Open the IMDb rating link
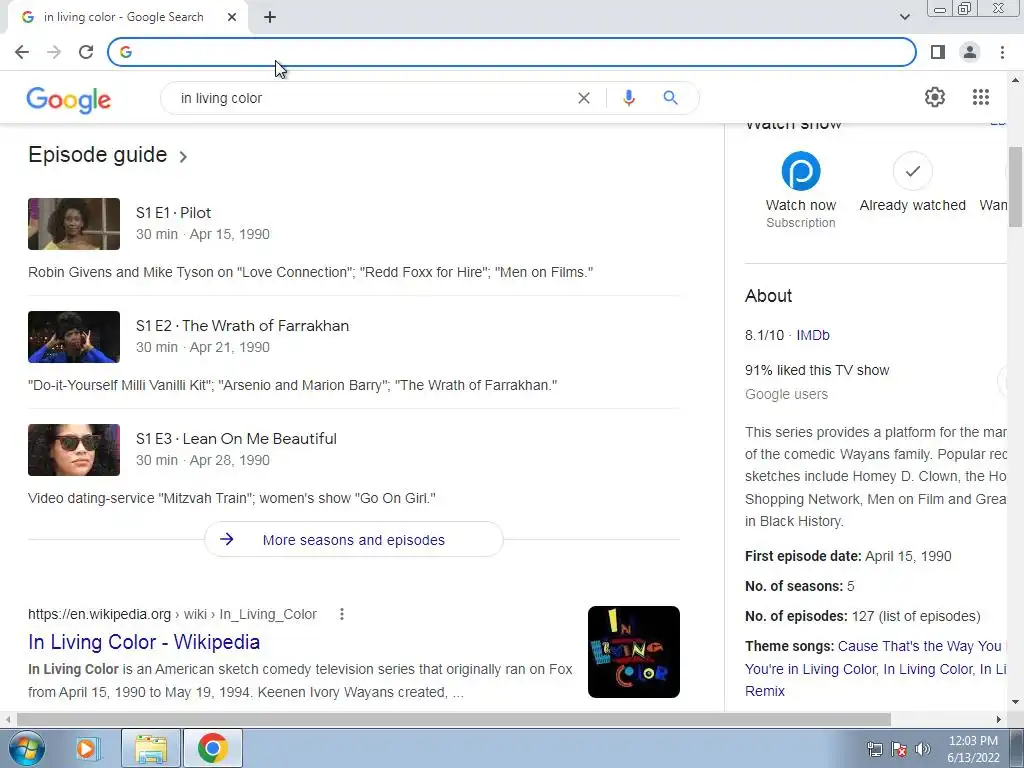 (x=812, y=335)
